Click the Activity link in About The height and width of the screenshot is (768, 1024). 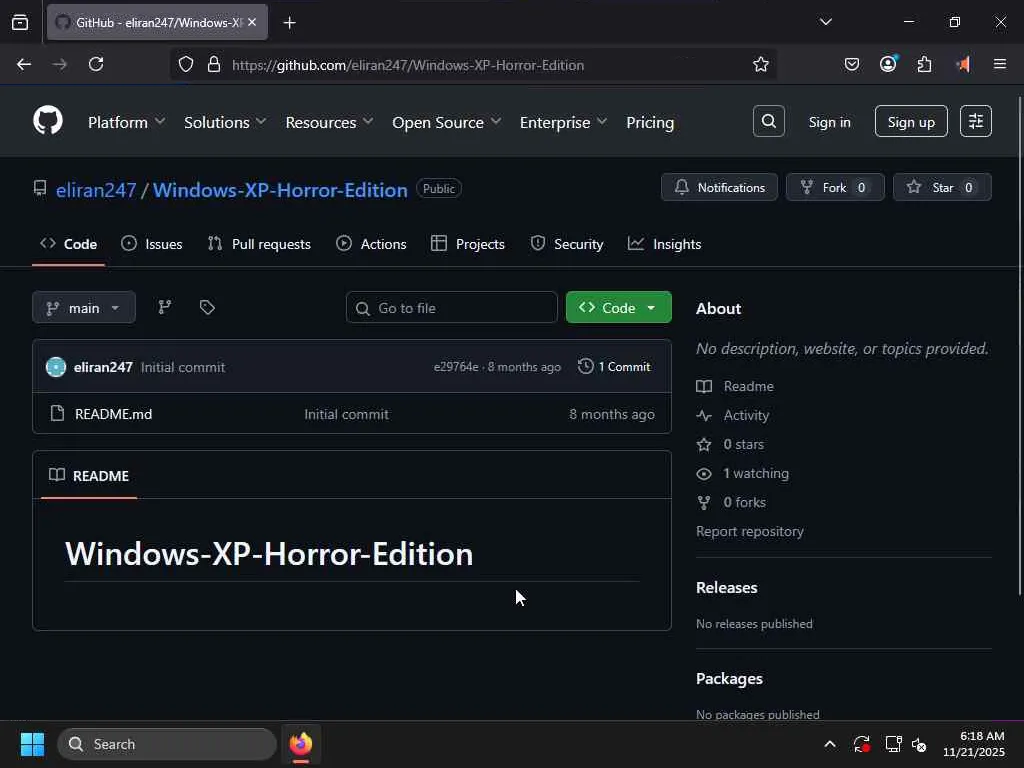(x=746, y=415)
